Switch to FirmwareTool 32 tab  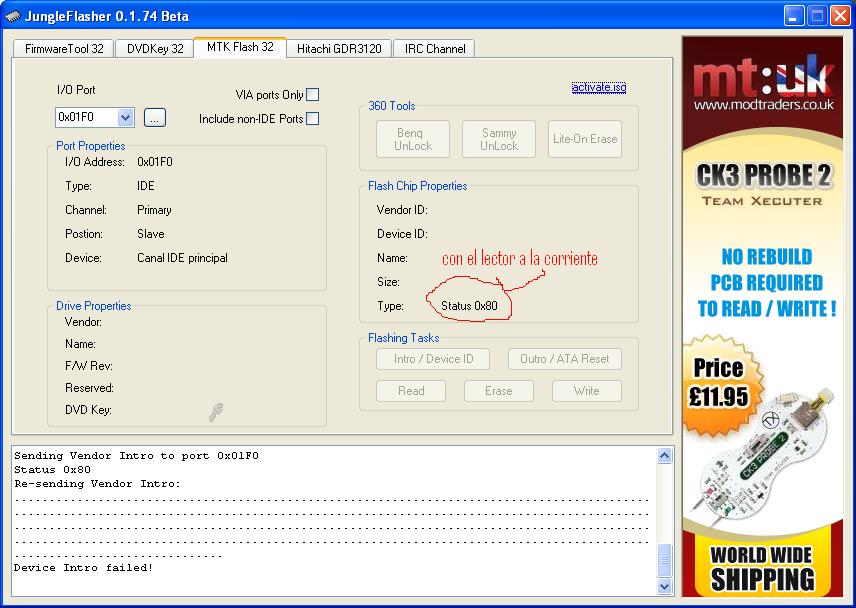coord(64,49)
